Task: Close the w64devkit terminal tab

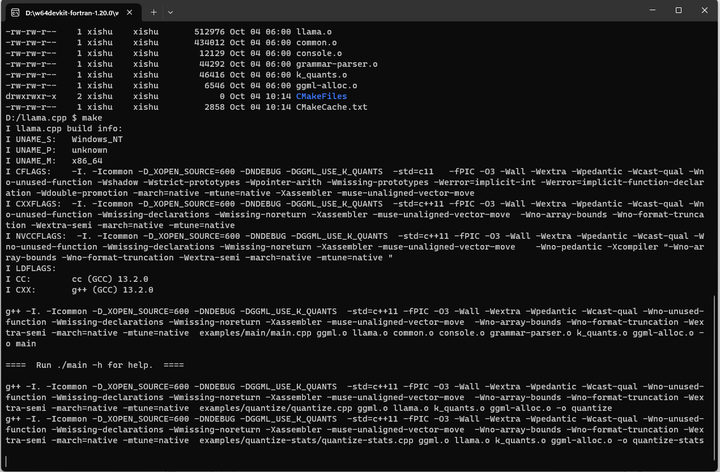Action: [129, 12]
